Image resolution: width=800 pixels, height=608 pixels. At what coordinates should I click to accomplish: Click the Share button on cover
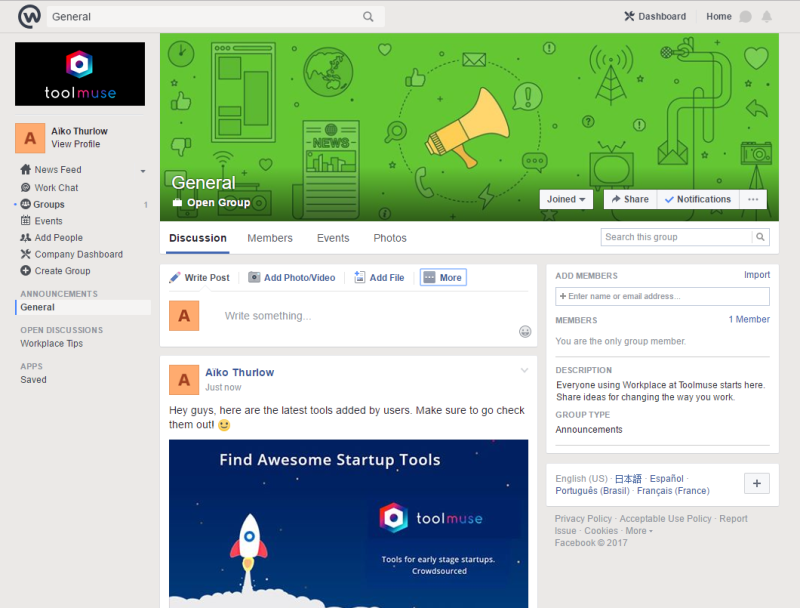(631, 199)
